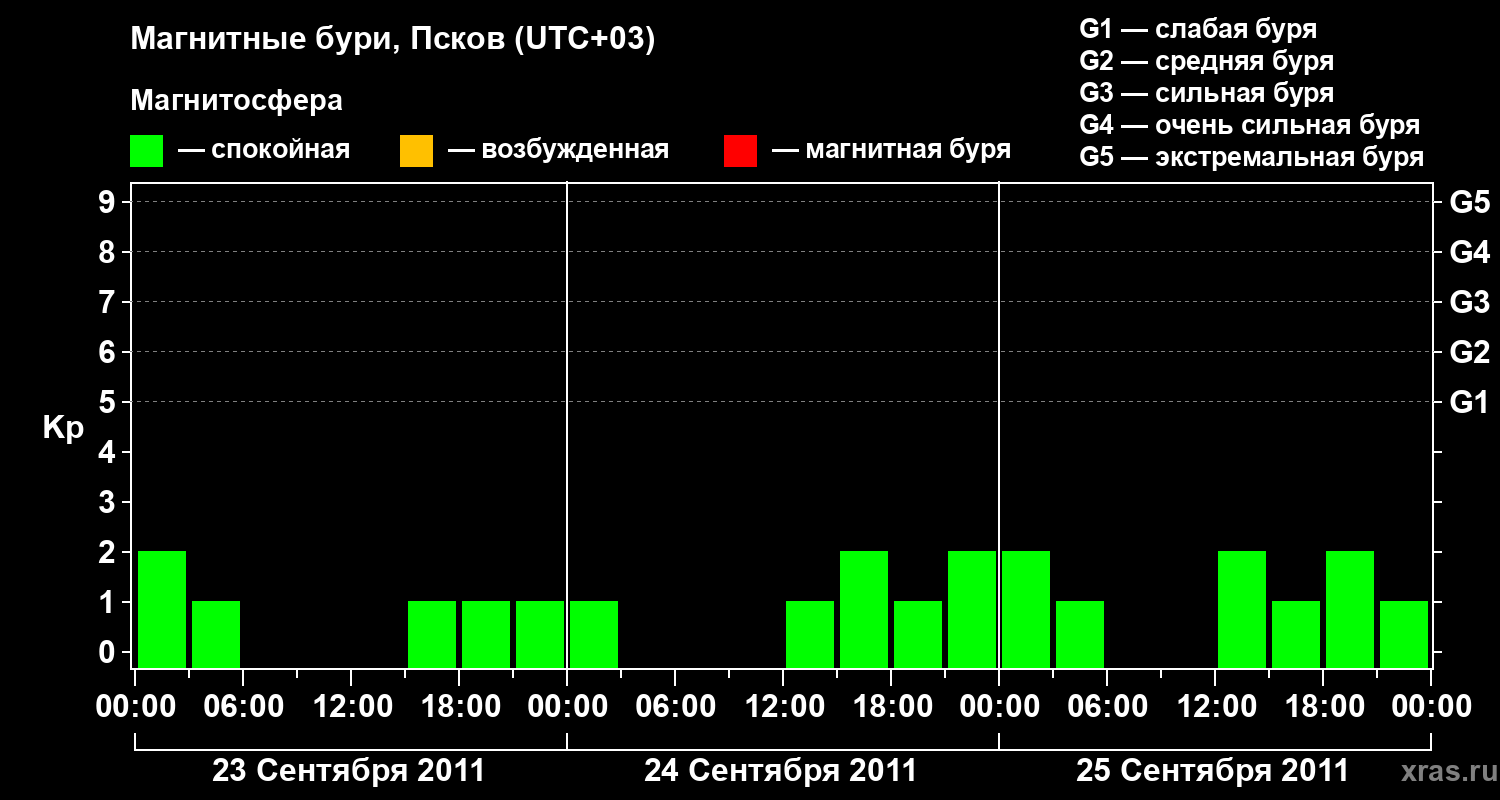This screenshot has height=800, width=1500.
Task: Click the green 'спокойная' legend swatch
Action: [147, 151]
